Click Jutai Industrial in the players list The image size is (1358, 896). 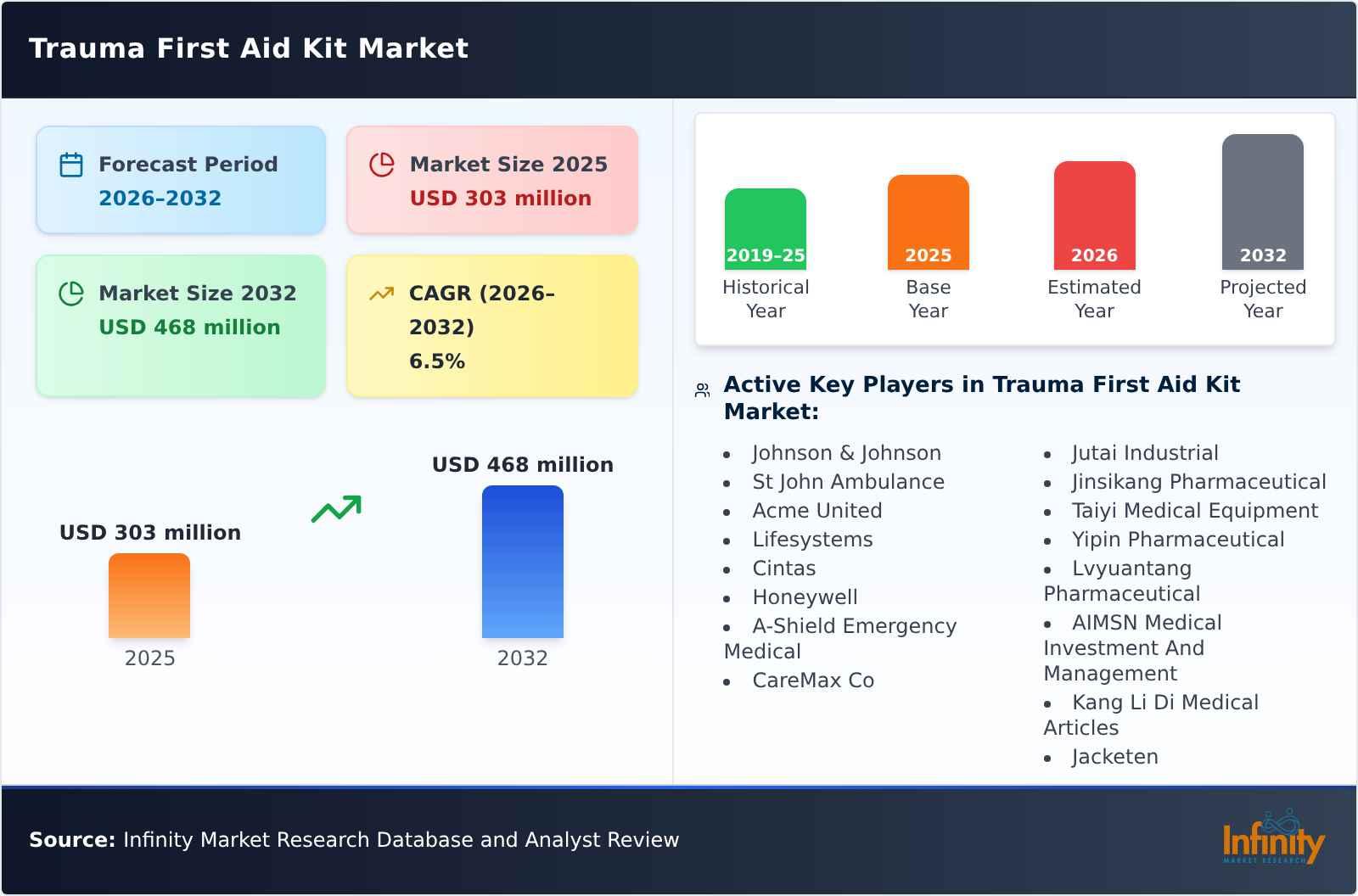(x=1145, y=453)
